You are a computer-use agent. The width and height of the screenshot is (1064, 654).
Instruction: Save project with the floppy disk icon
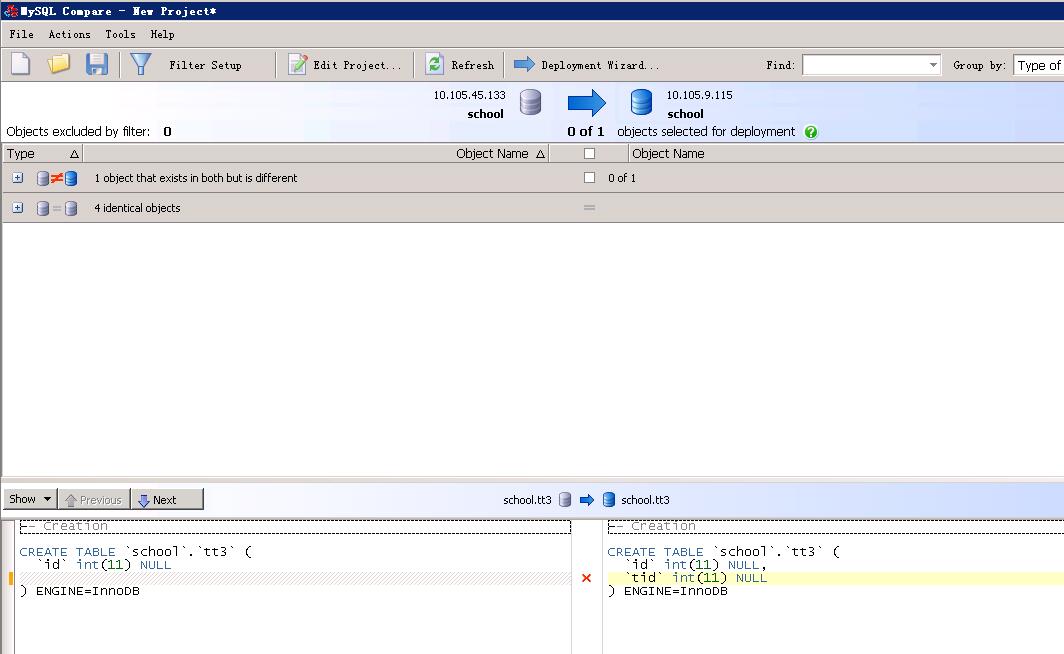coord(97,64)
